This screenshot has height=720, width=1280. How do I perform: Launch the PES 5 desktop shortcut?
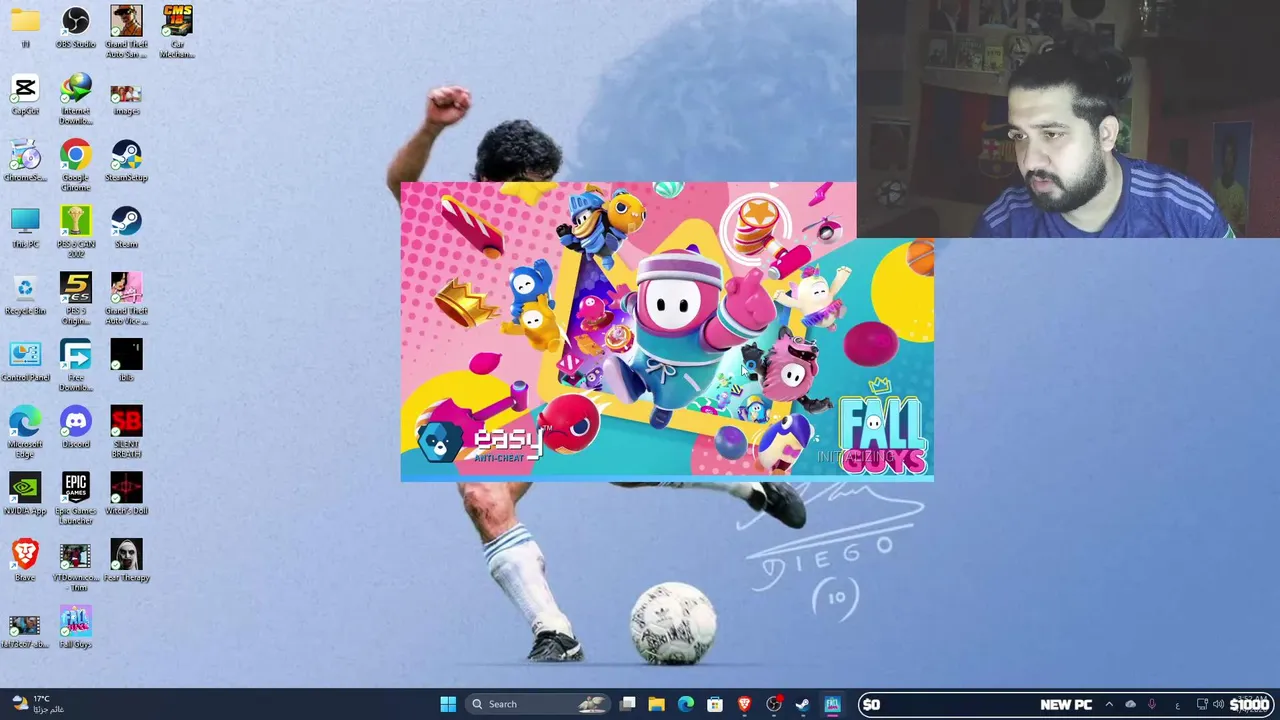click(x=76, y=299)
